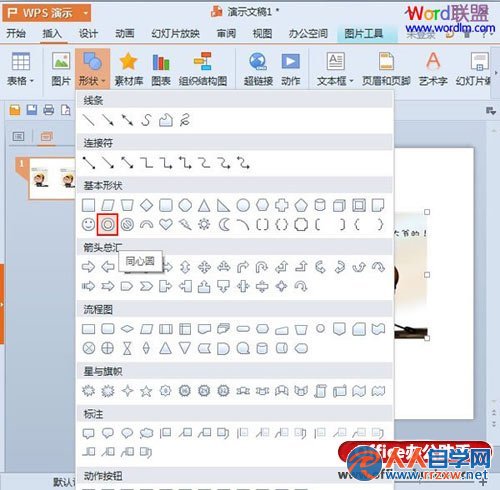Select the scribble freeform line

(x=185, y=120)
